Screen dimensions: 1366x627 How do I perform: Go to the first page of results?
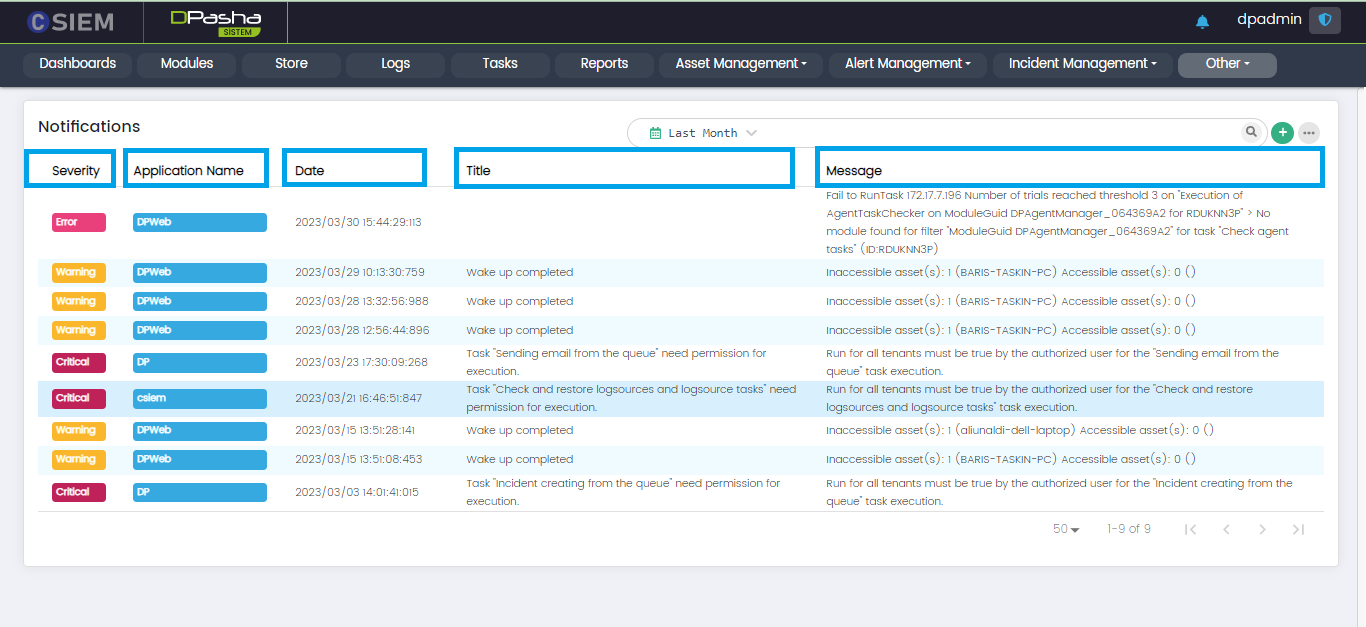[x=1190, y=529]
